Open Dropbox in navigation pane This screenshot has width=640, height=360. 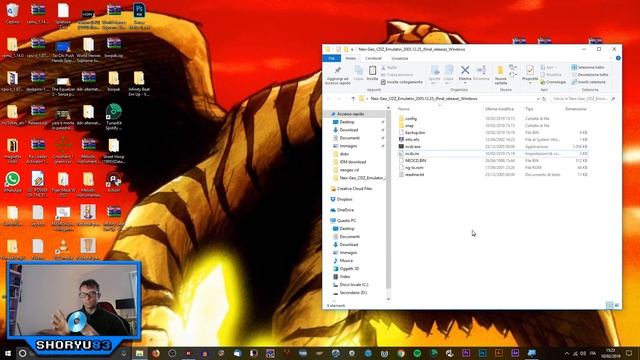(344, 199)
